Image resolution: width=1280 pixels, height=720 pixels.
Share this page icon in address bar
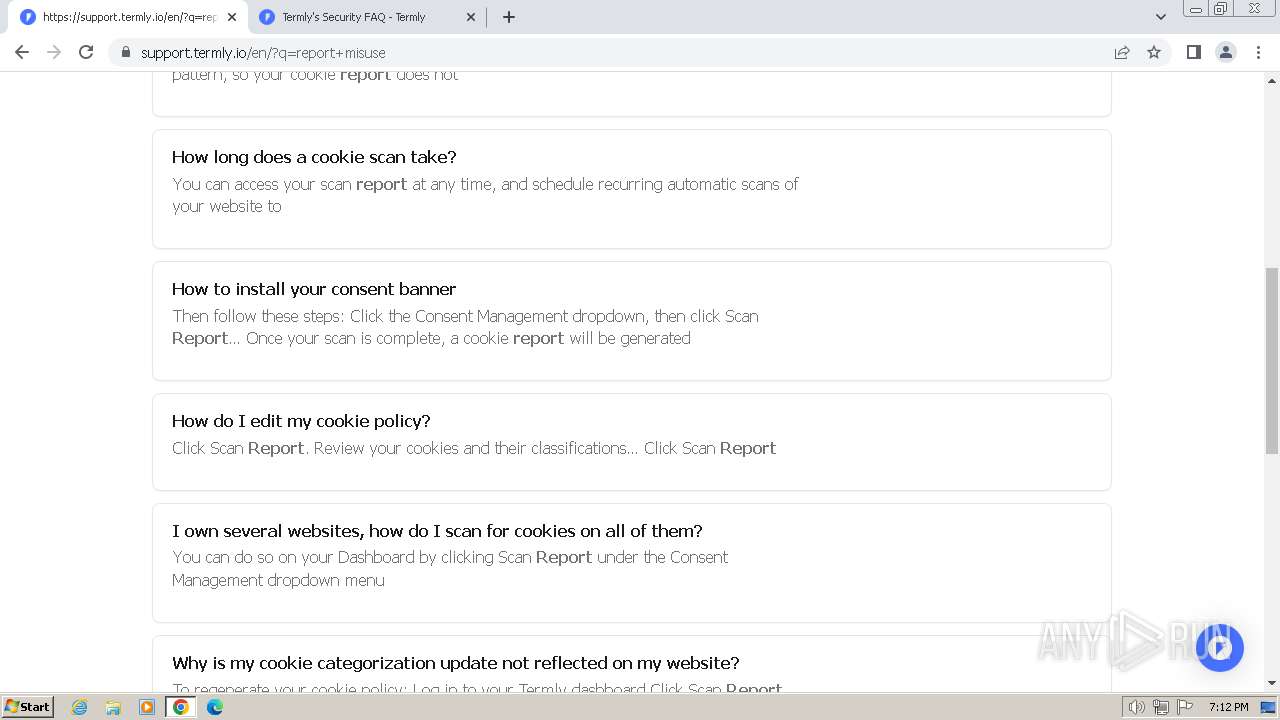pyautogui.click(x=1122, y=52)
